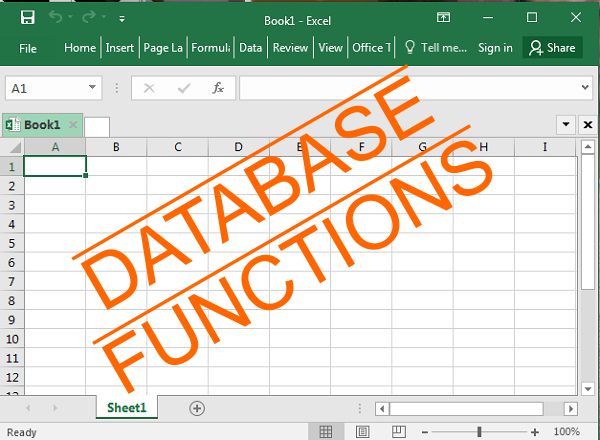Open the File menu
Image resolution: width=600 pixels, height=440 pixels.
point(28,48)
